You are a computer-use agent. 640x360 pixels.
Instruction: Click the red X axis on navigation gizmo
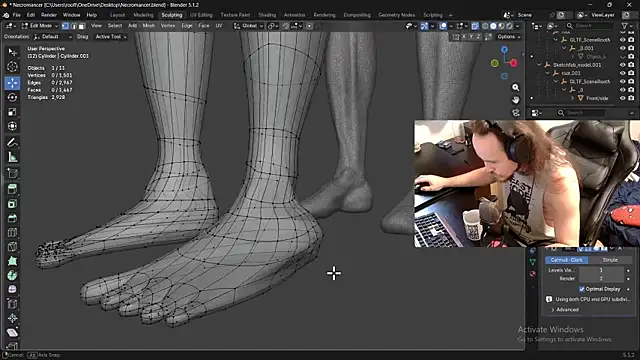(x=513, y=63)
